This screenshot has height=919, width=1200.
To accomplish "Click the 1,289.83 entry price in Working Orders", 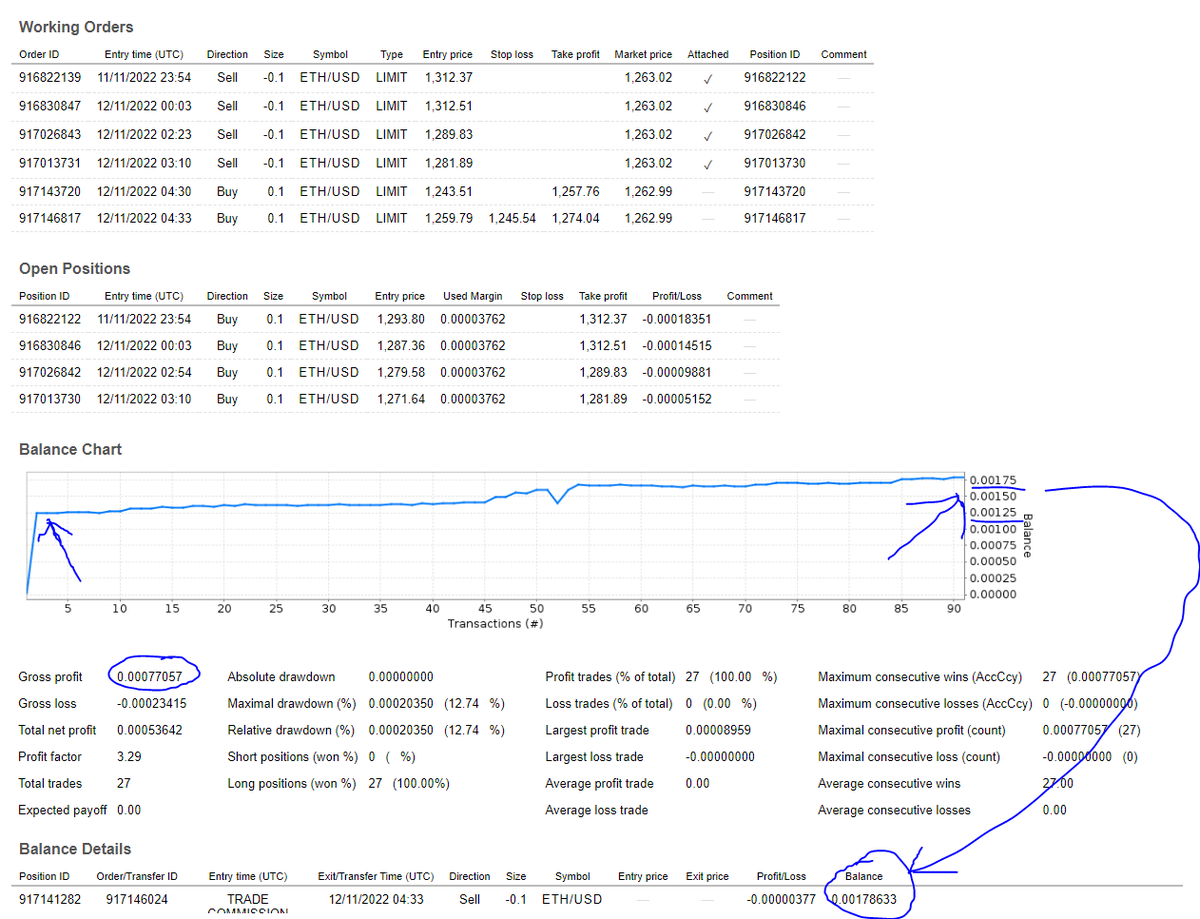I will coord(448,134).
